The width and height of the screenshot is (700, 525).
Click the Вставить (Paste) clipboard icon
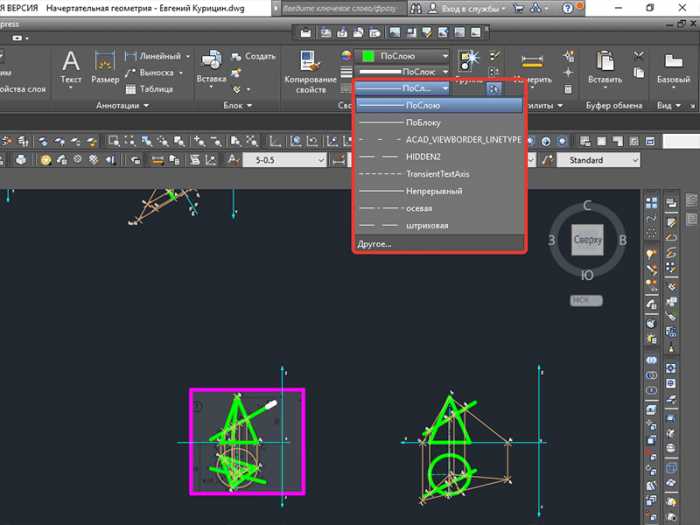pyautogui.click(x=605, y=62)
